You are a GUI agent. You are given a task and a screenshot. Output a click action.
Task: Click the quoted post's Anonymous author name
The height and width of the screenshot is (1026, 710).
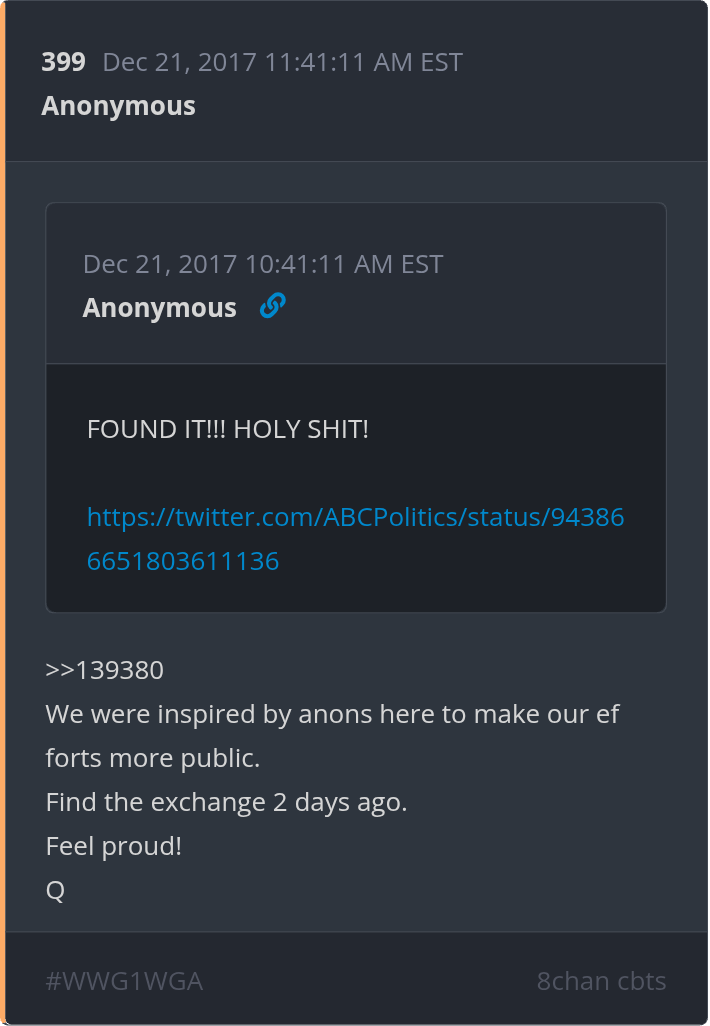[159, 308]
